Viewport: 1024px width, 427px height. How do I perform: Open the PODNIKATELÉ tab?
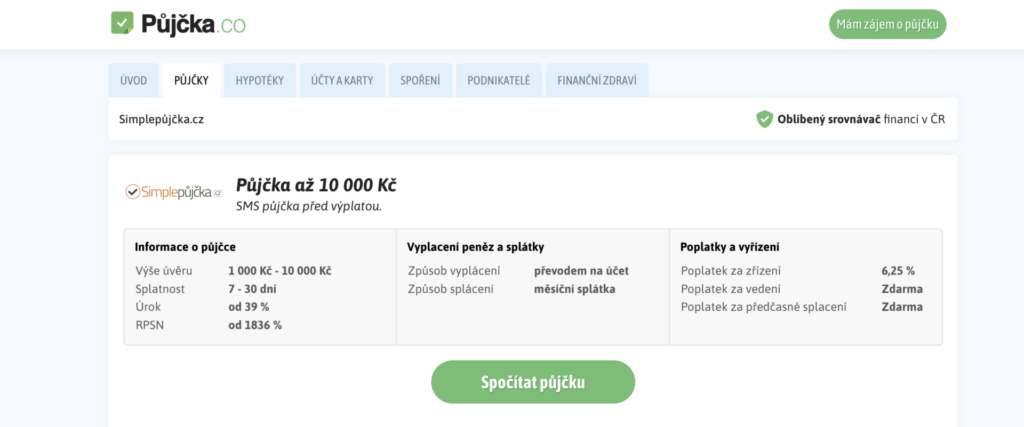tap(497, 81)
